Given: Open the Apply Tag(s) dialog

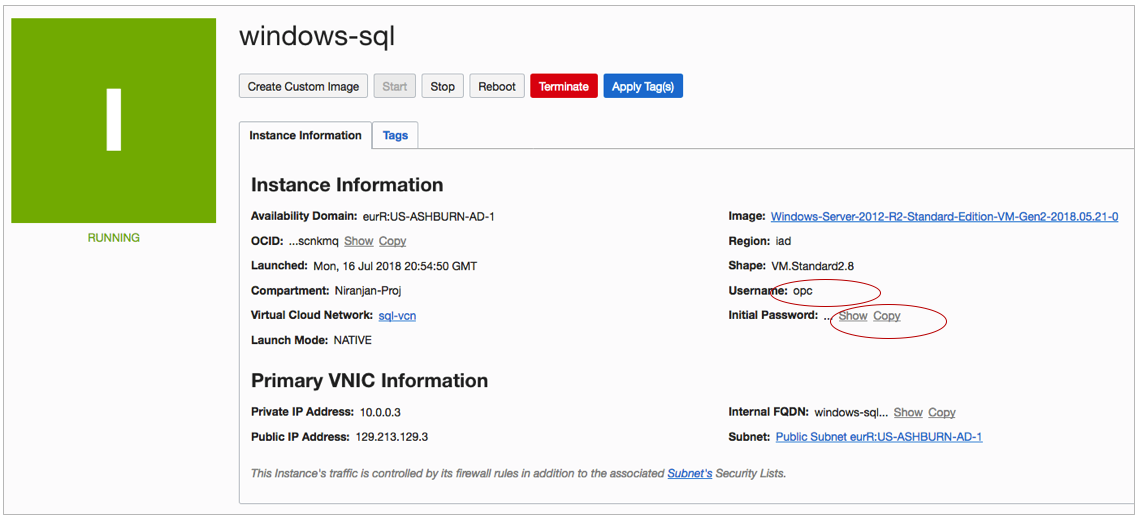Looking at the screenshot, I should pyautogui.click(x=643, y=86).
